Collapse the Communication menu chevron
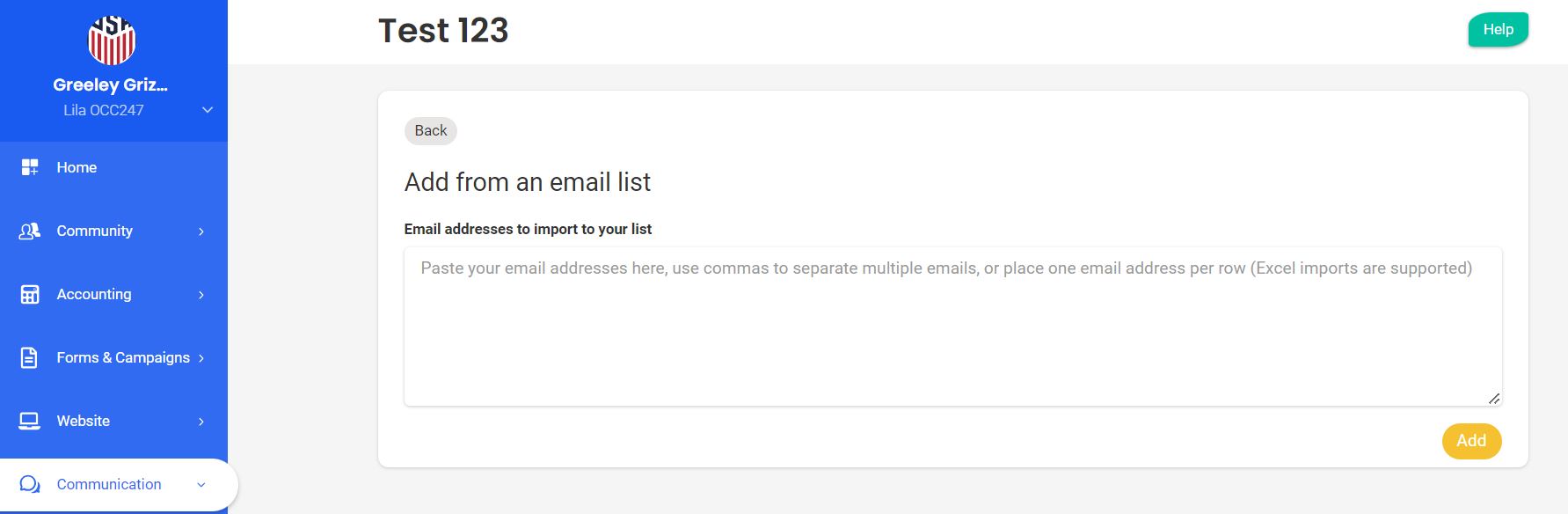Viewport: 1568px width, 514px height. (x=201, y=485)
